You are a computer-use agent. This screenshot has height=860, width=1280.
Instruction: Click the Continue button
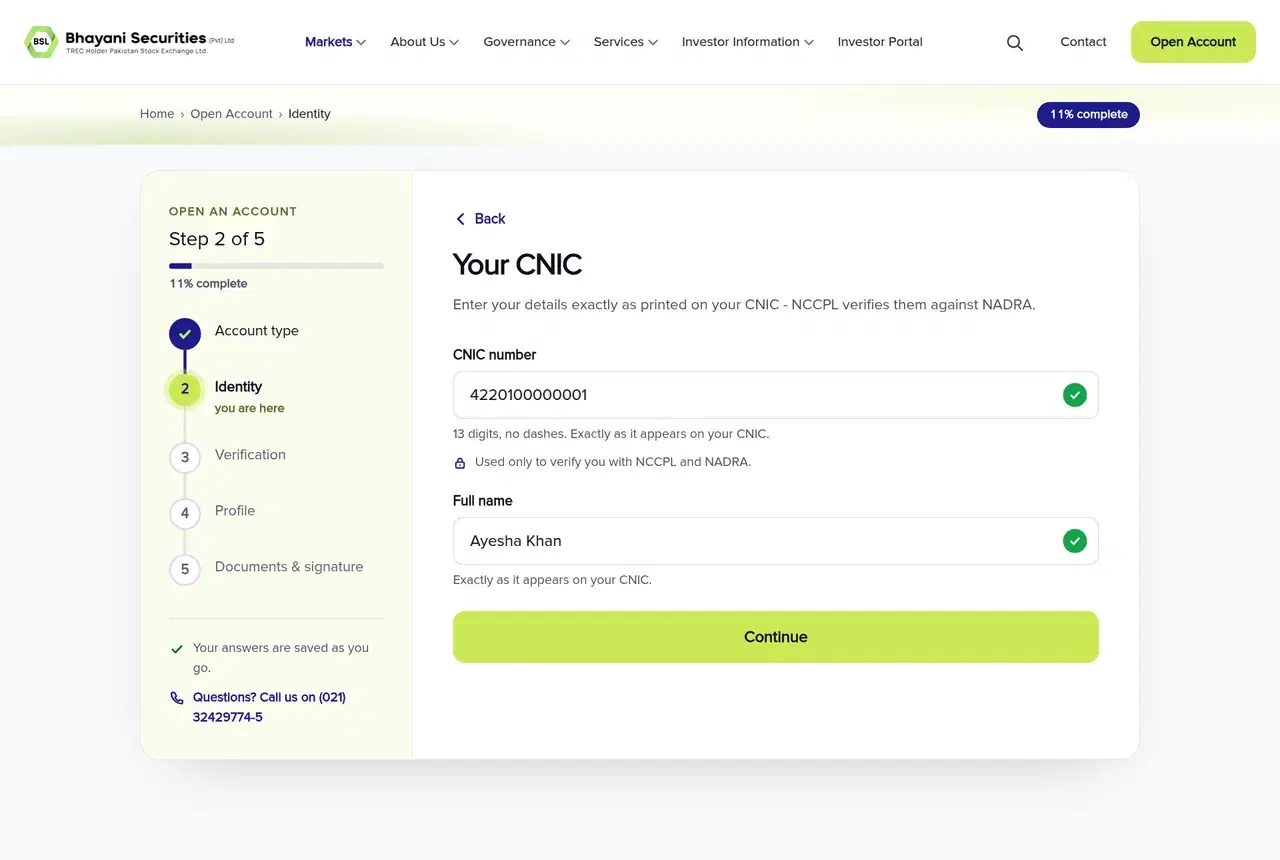click(776, 637)
